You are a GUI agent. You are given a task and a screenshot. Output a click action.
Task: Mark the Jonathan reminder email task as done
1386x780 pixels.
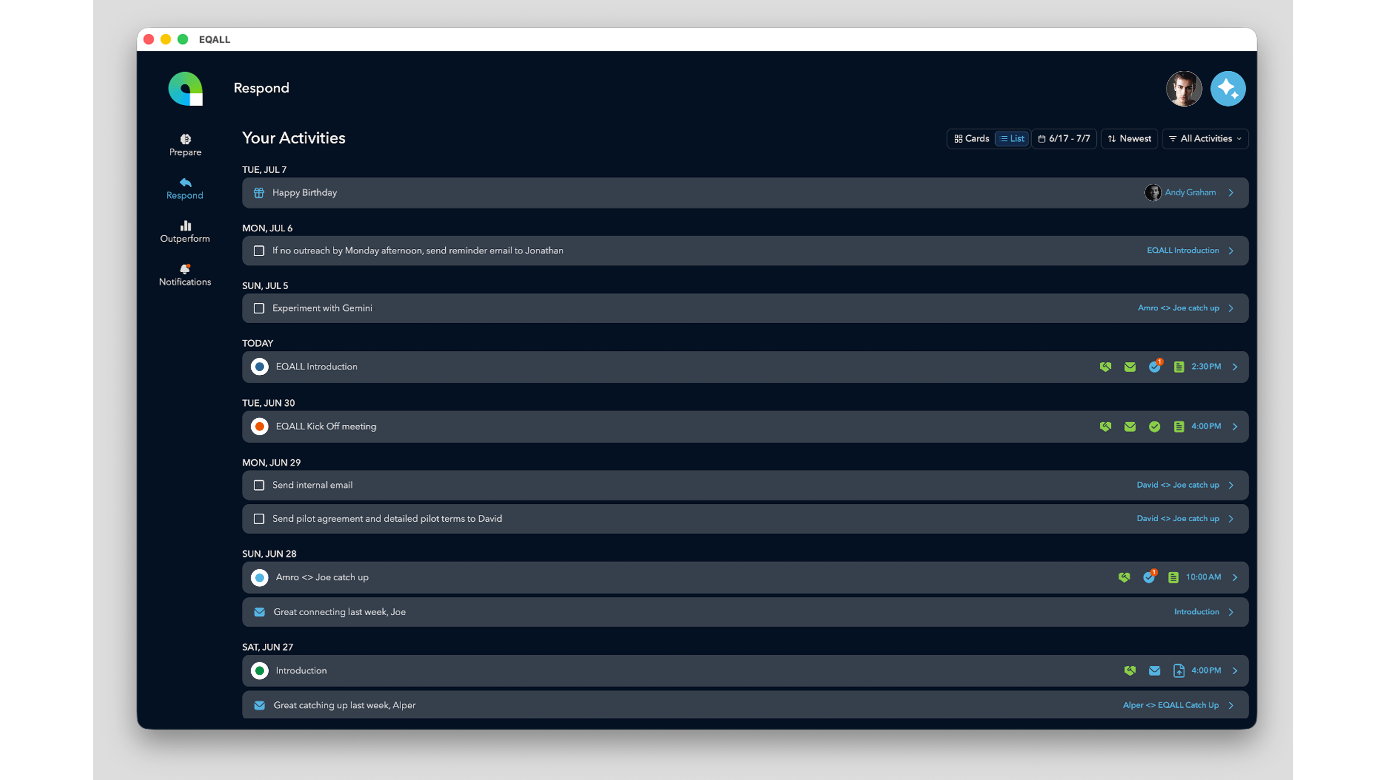(x=259, y=251)
